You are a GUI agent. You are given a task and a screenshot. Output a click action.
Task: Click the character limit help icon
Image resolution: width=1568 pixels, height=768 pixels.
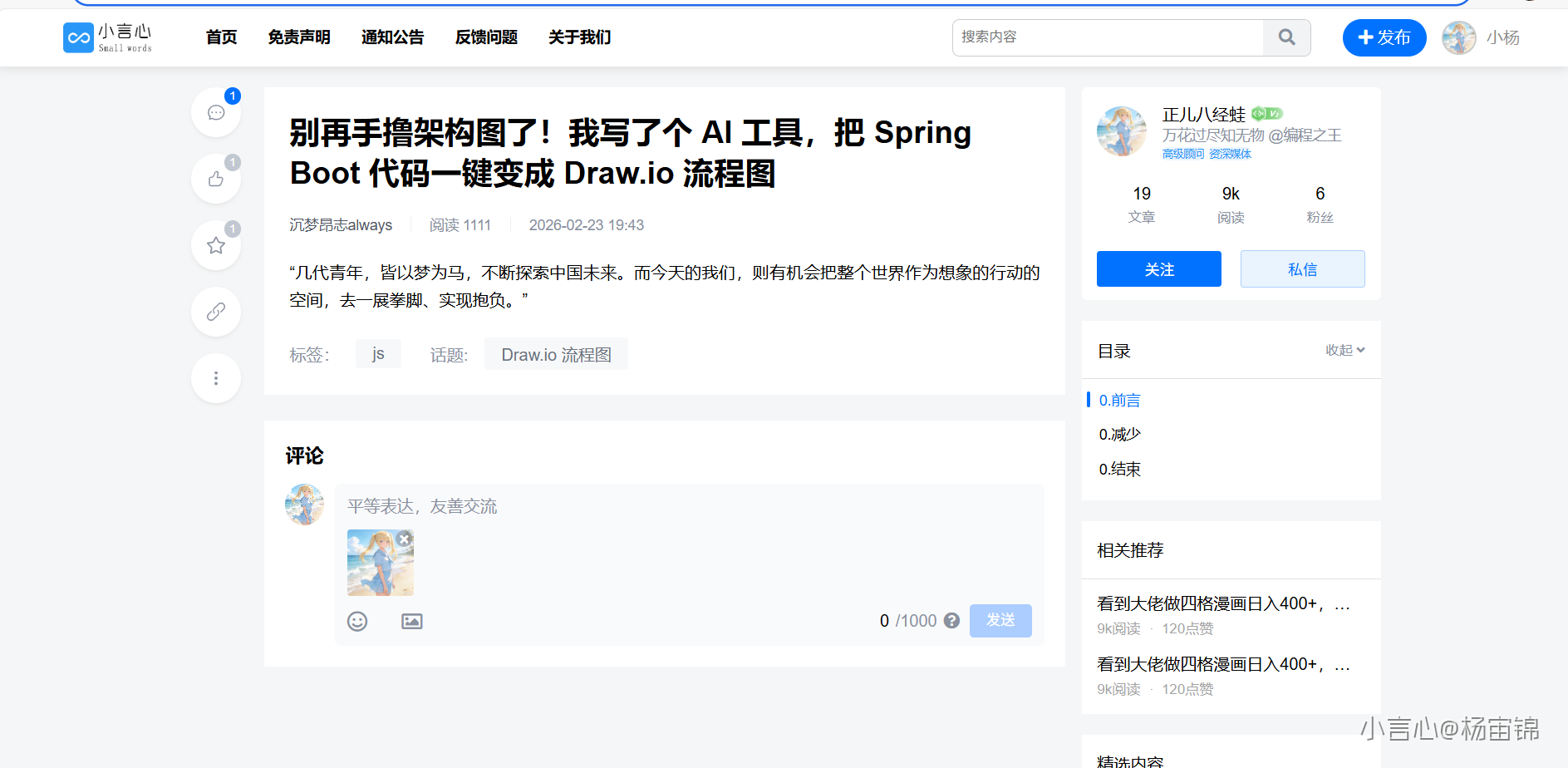pyautogui.click(x=952, y=621)
